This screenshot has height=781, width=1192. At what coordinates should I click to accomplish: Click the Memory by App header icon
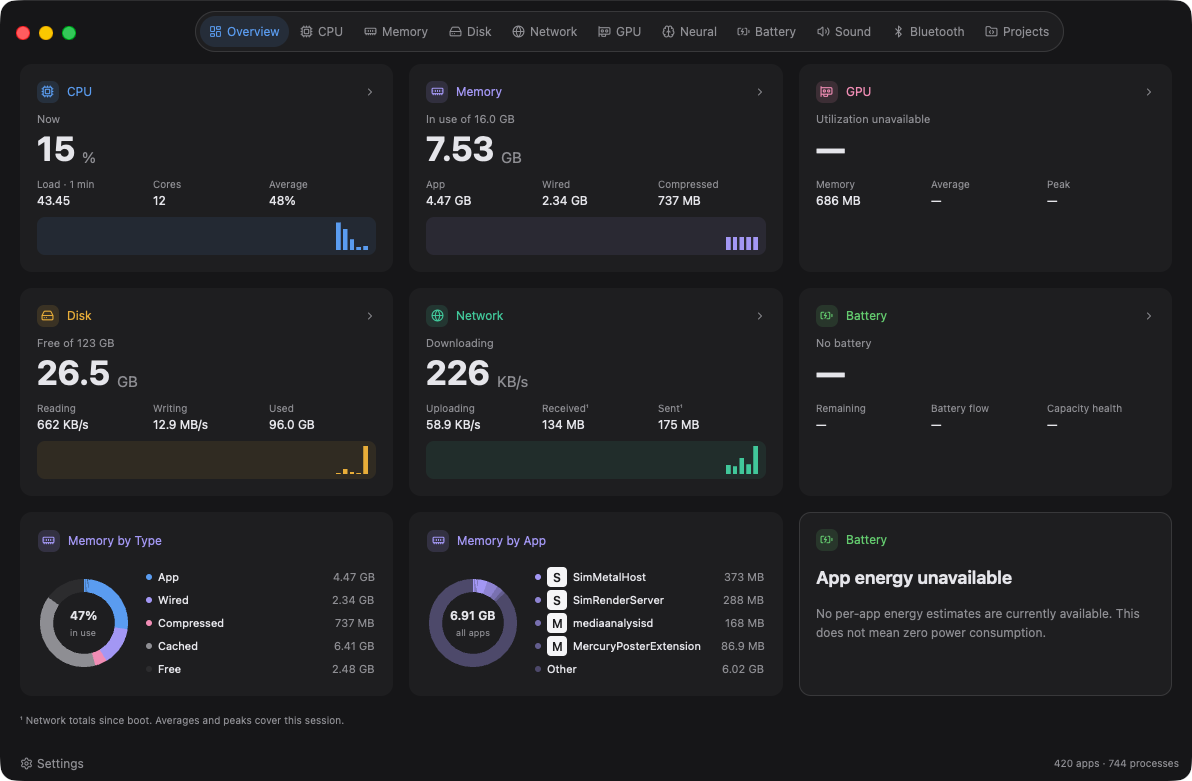pyautogui.click(x=438, y=541)
